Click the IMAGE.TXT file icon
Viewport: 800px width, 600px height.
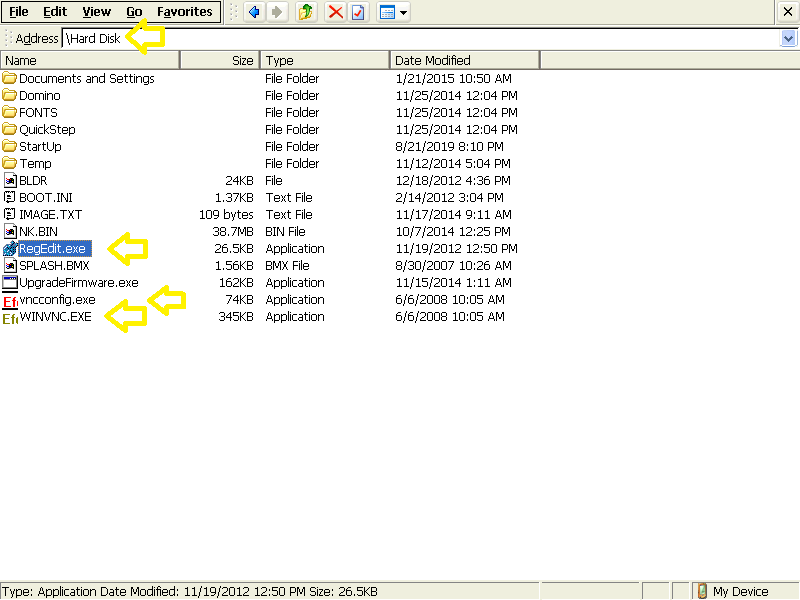[10, 214]
